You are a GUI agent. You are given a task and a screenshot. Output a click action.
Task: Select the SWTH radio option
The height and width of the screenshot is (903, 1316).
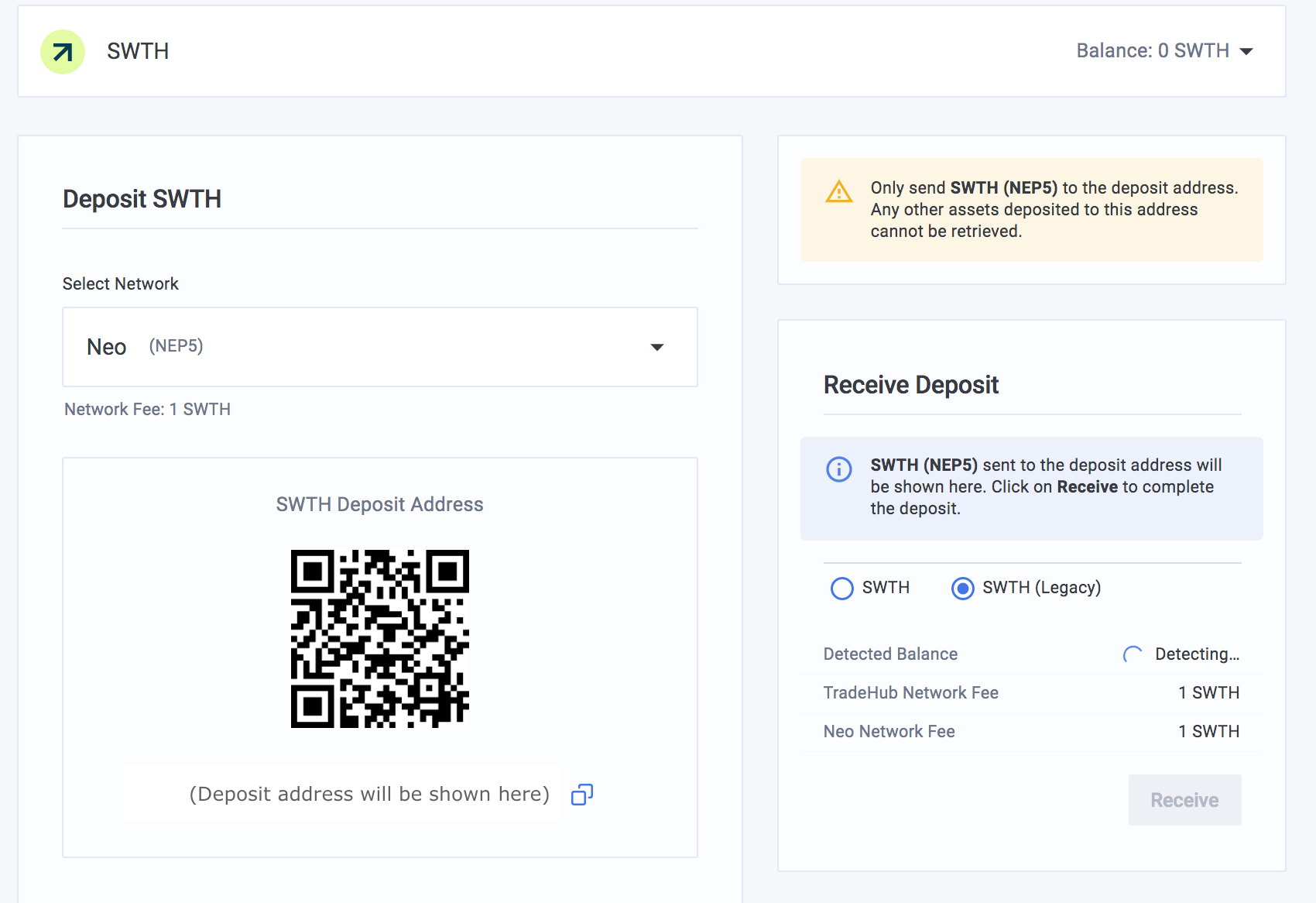click(x=841, y=589)
